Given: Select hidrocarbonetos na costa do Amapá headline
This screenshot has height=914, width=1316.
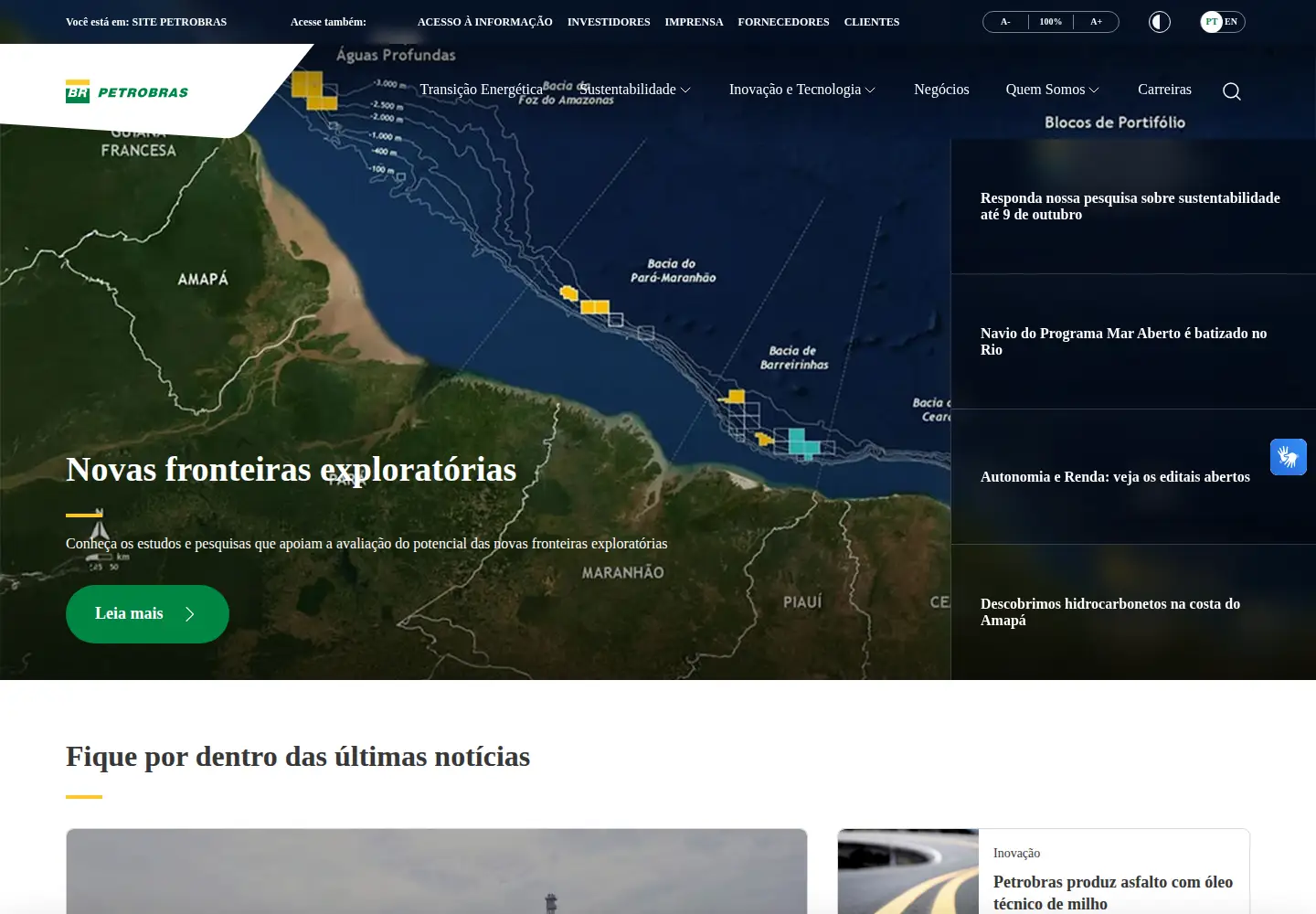Looking at the screenshot, I should (x=1110, y=612).
